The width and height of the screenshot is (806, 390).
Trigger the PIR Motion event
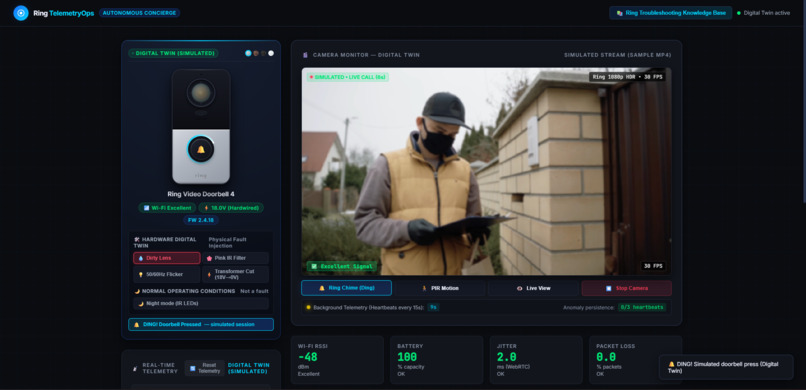click(440, 288)
